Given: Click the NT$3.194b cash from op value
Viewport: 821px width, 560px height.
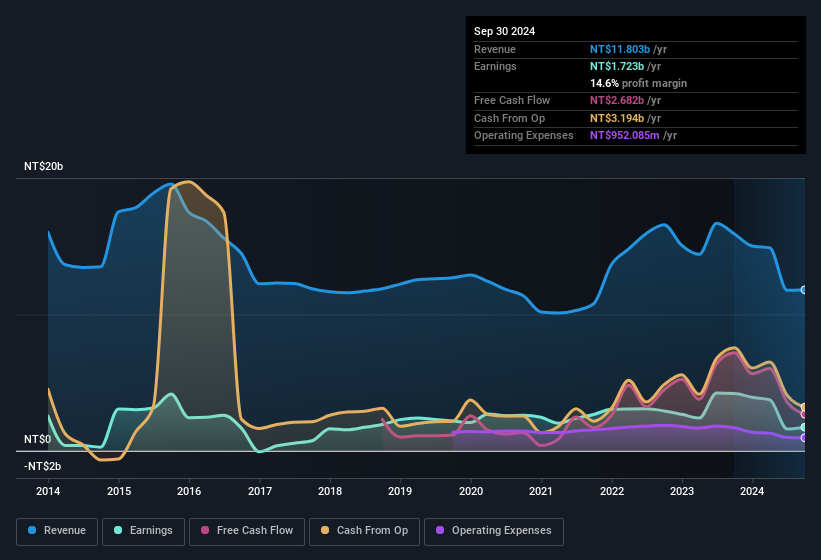Looking at the screenshot, I should pos(617,118).
